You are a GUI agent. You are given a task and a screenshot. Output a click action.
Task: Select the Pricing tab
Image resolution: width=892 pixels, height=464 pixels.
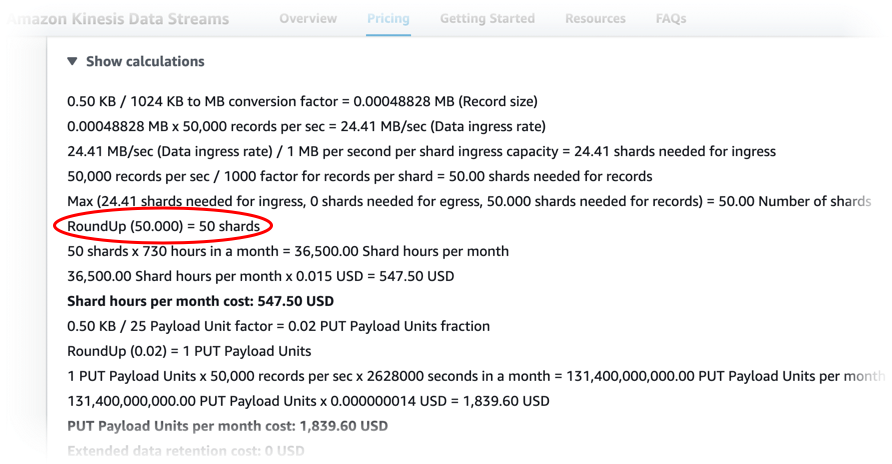[x=388, y=19]
